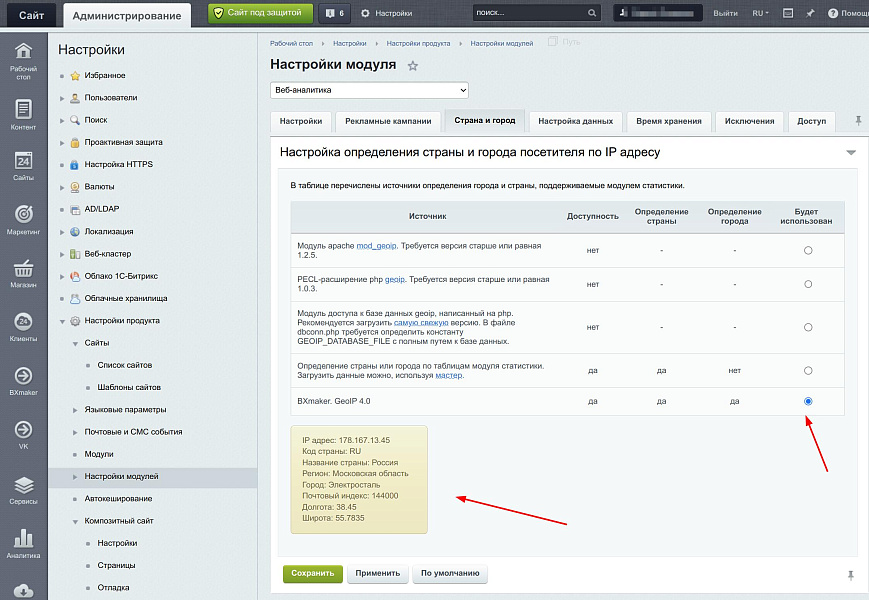Open the мастер link
This screenshot has width=869, height=600.
pyautogui.click(x=449, y=375)
